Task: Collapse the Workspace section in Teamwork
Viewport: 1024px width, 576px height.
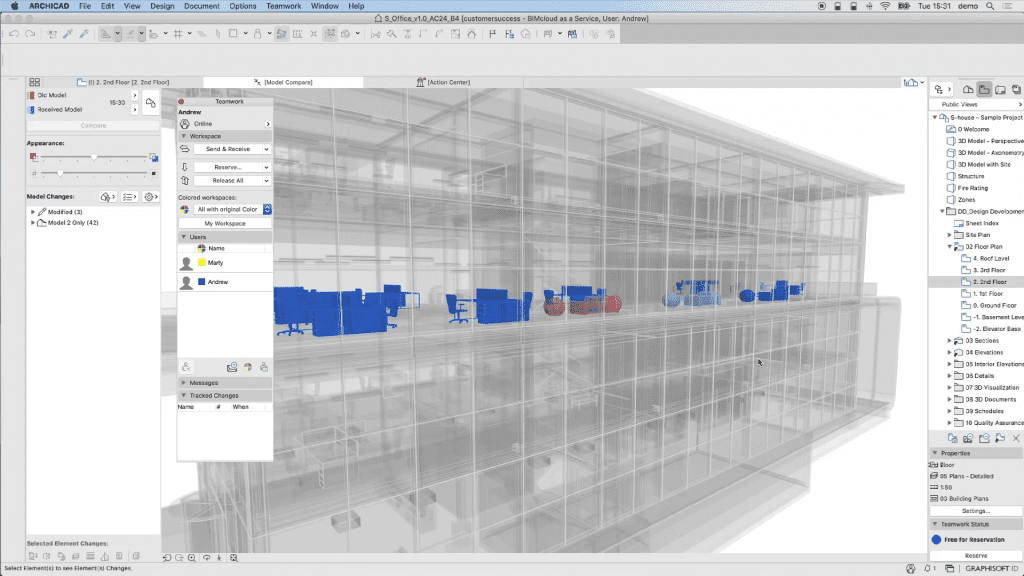Action: [x=183, y=136]
